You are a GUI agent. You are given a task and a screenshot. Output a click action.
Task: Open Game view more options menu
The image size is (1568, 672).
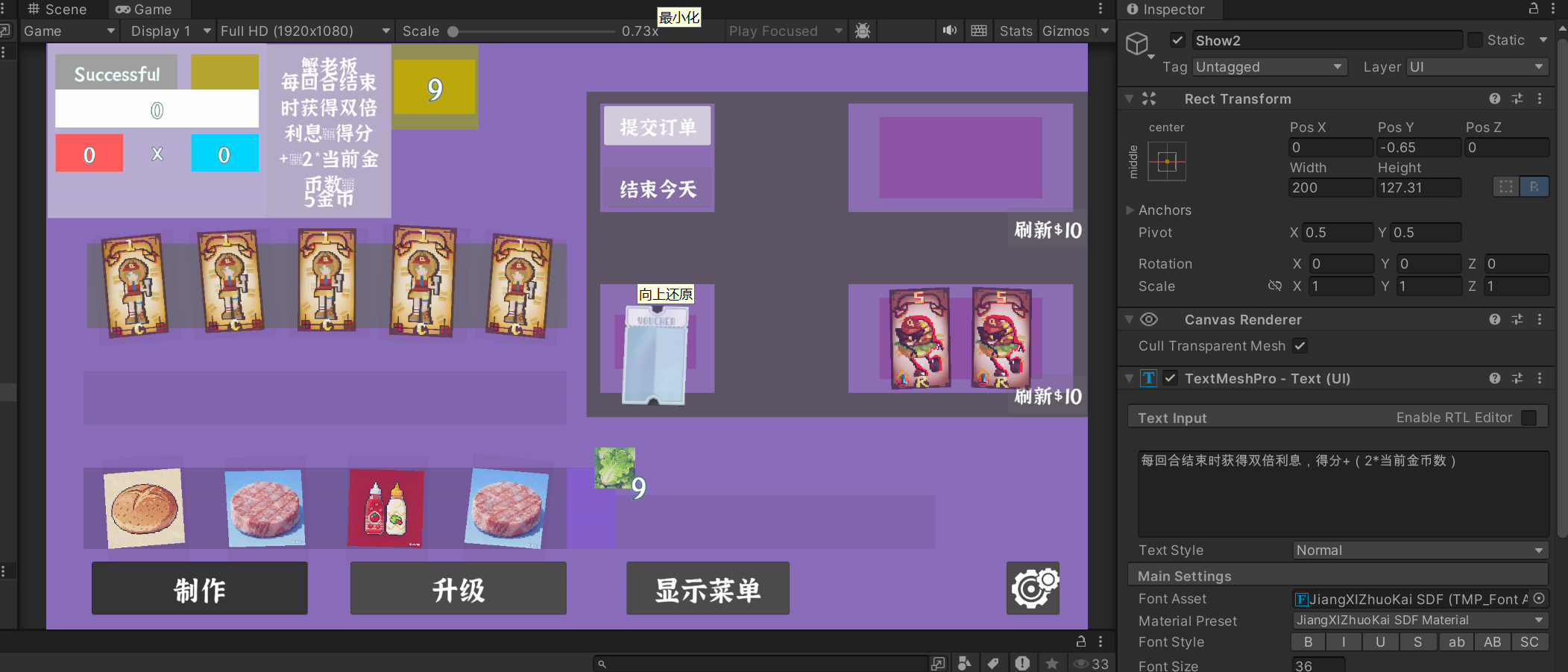(x=1101, y=8)
